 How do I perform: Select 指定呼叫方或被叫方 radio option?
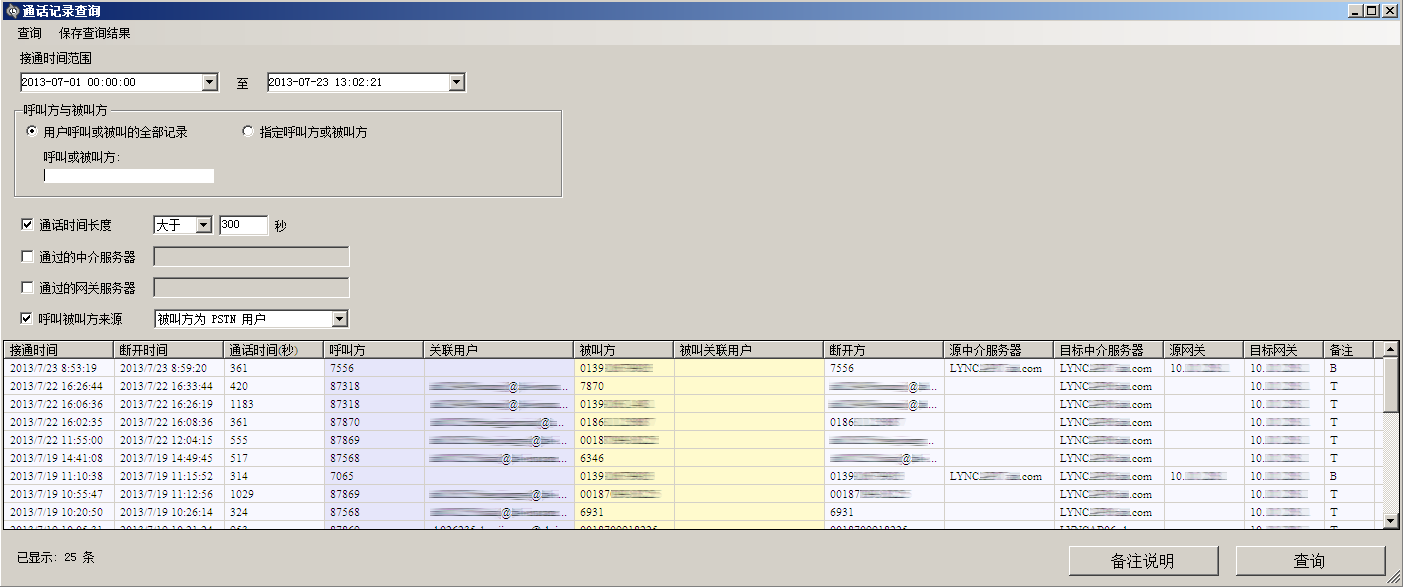click(x=249, y=132)
